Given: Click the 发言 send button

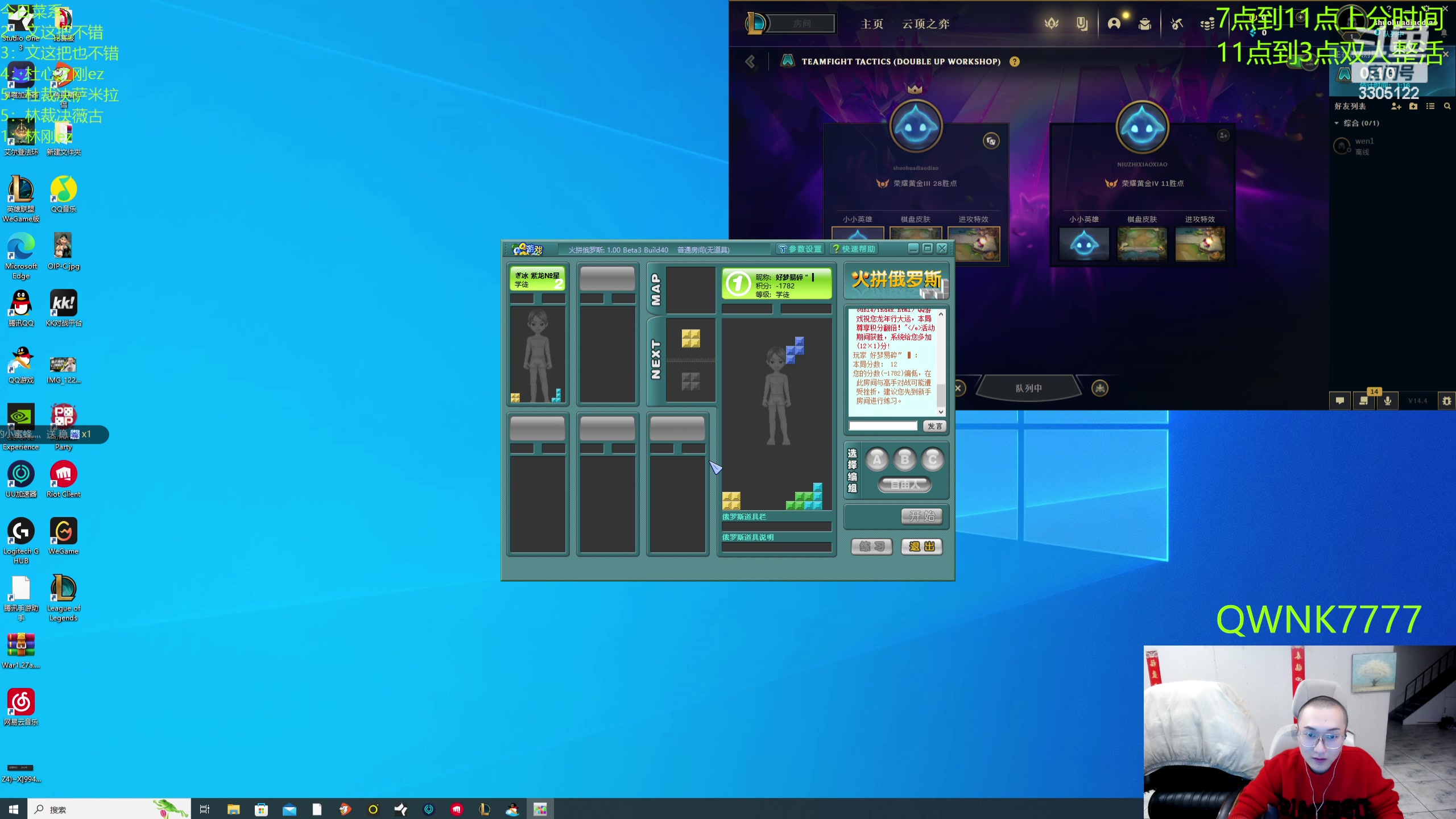Looking at the screenshot, I should [x=934, y=426].
